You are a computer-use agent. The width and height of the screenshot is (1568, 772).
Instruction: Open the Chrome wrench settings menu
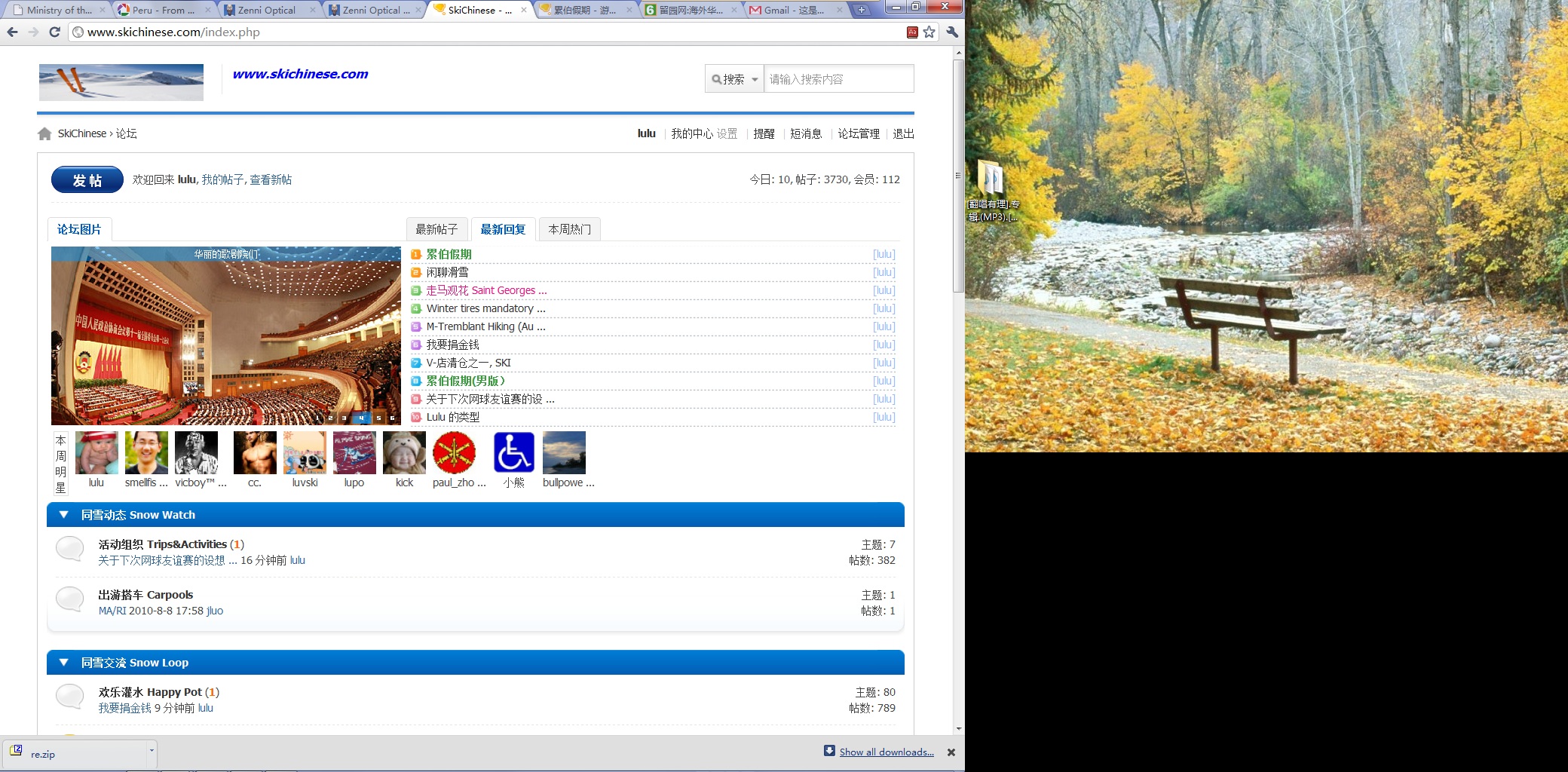click(952, 32)
